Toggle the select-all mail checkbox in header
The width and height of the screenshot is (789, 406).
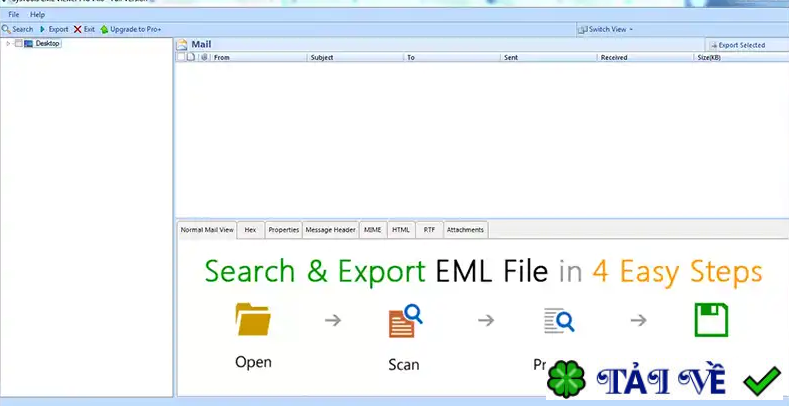[181, 57]
